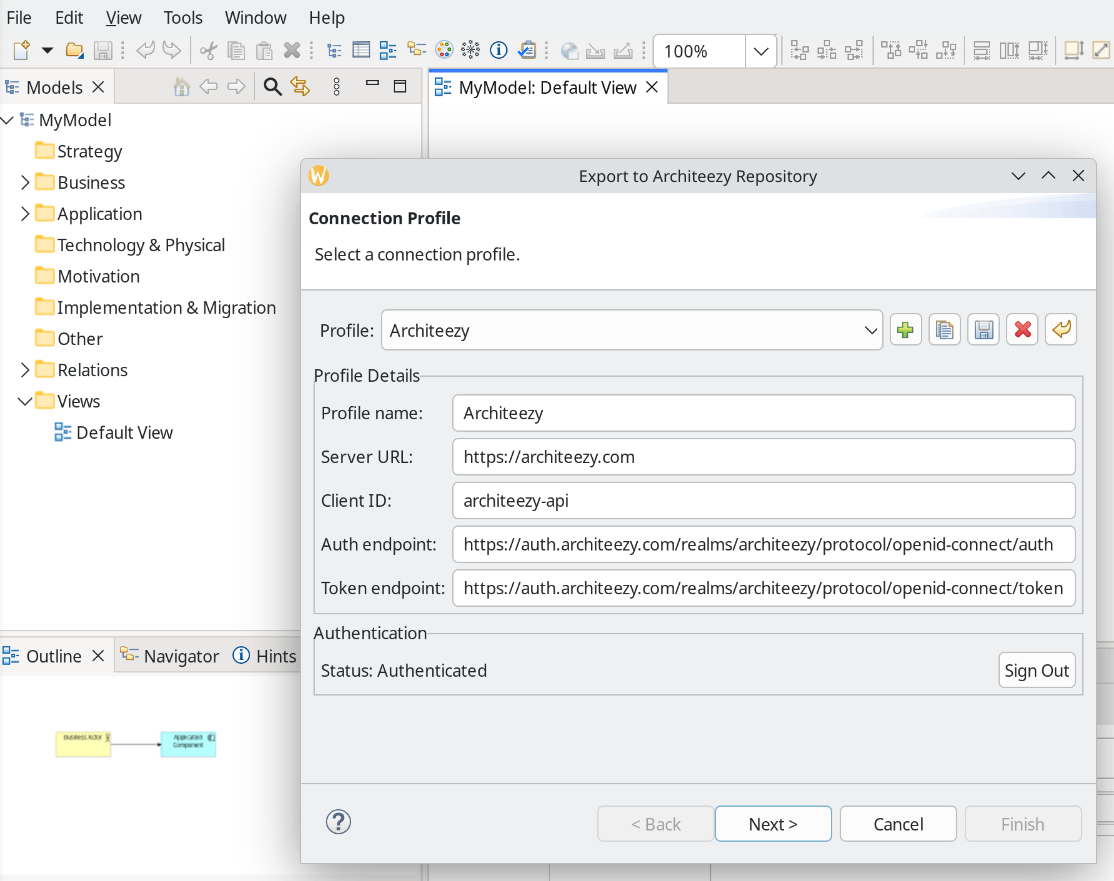Viewport: 1114px width, 881px height.
Task: Click the Profile name input field
Action: [764, 413]
